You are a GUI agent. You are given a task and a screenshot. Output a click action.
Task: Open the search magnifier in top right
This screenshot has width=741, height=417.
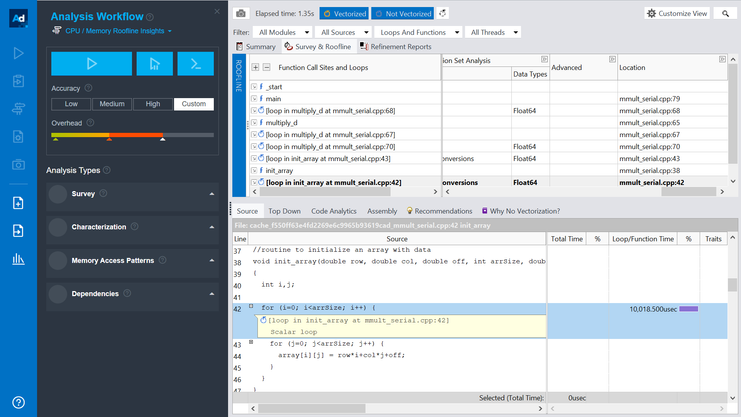tap(725, 13)
